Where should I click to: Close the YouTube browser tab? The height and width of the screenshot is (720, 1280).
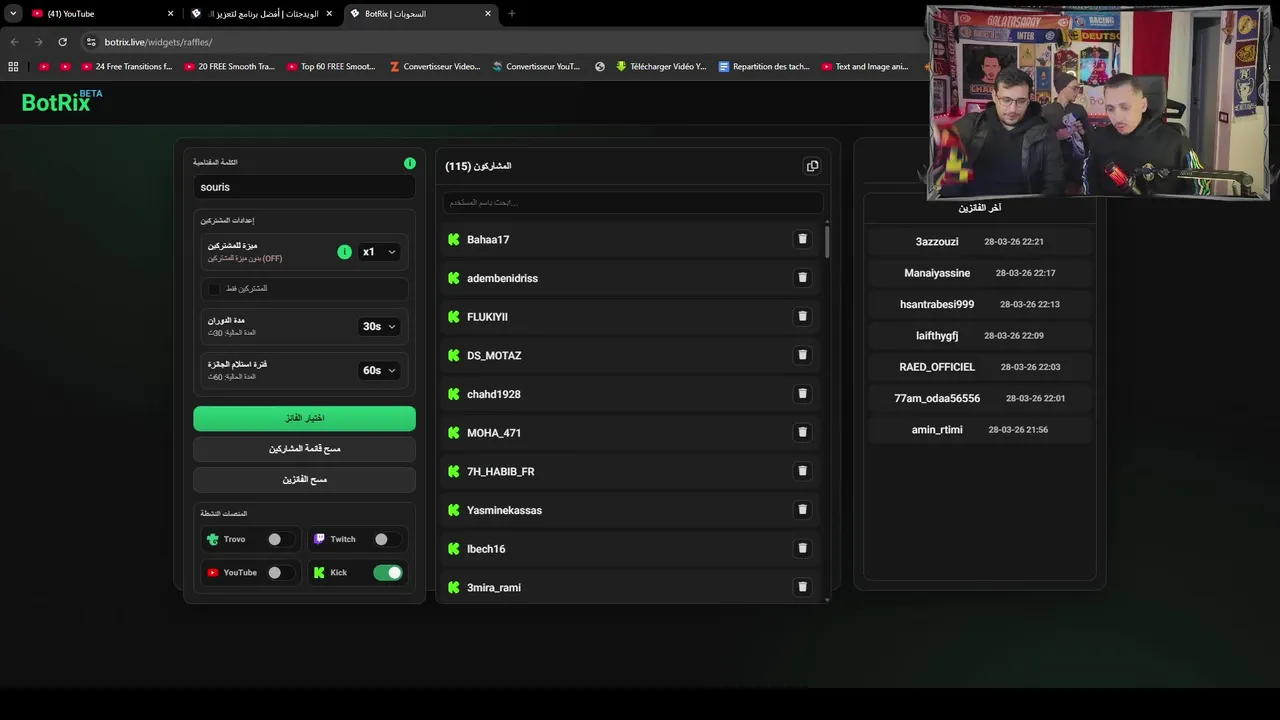point(170,14)
